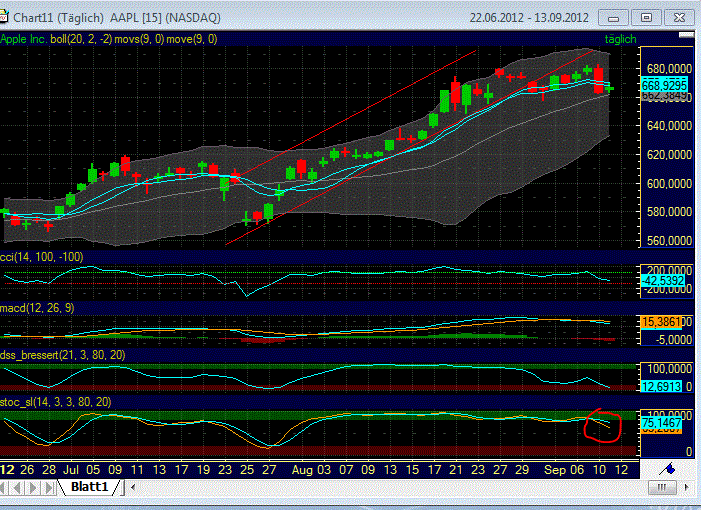
Task: Click the '29' date label on axis
Action: click(x=522, y=470)
